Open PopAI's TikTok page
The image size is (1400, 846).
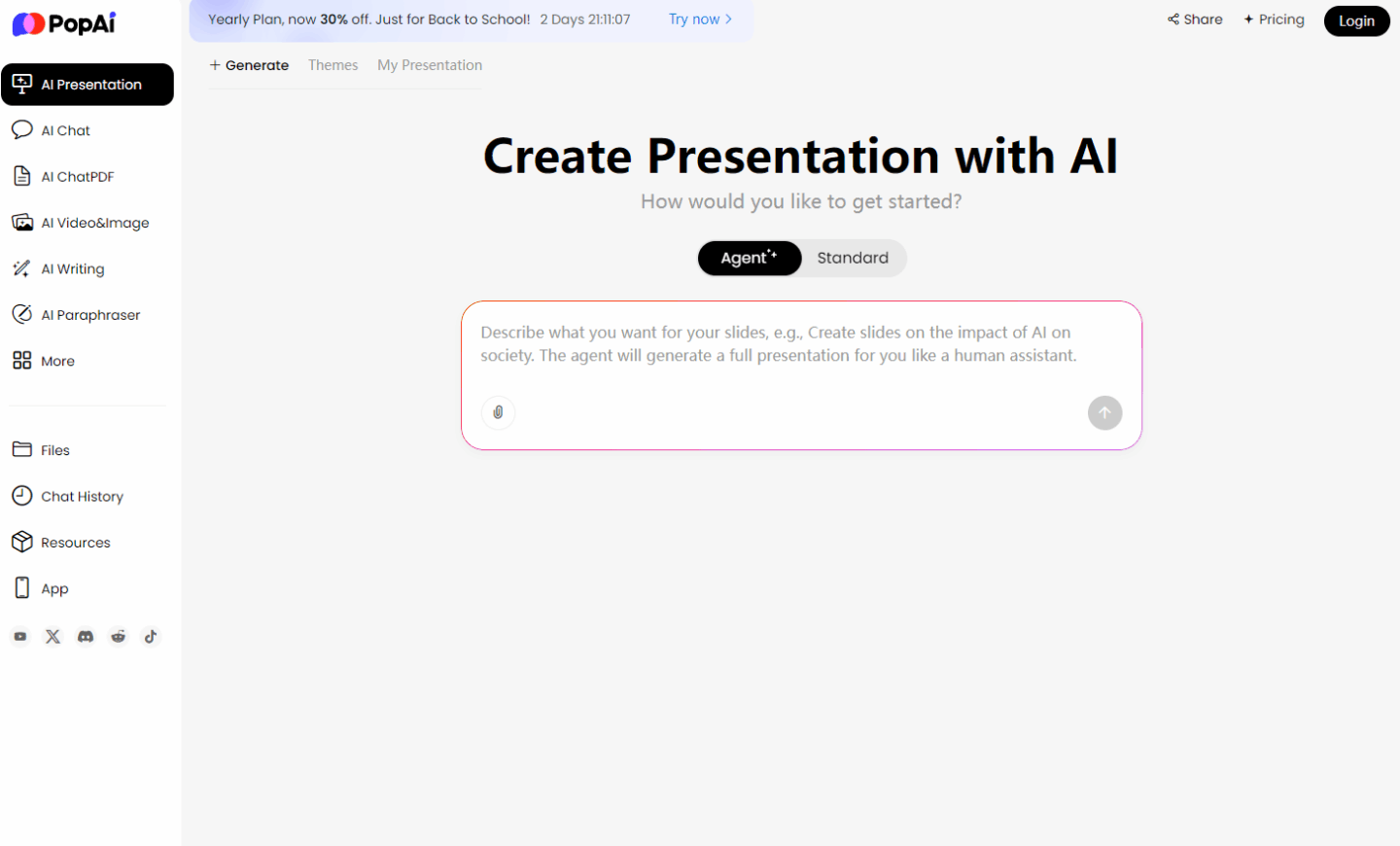151,636
